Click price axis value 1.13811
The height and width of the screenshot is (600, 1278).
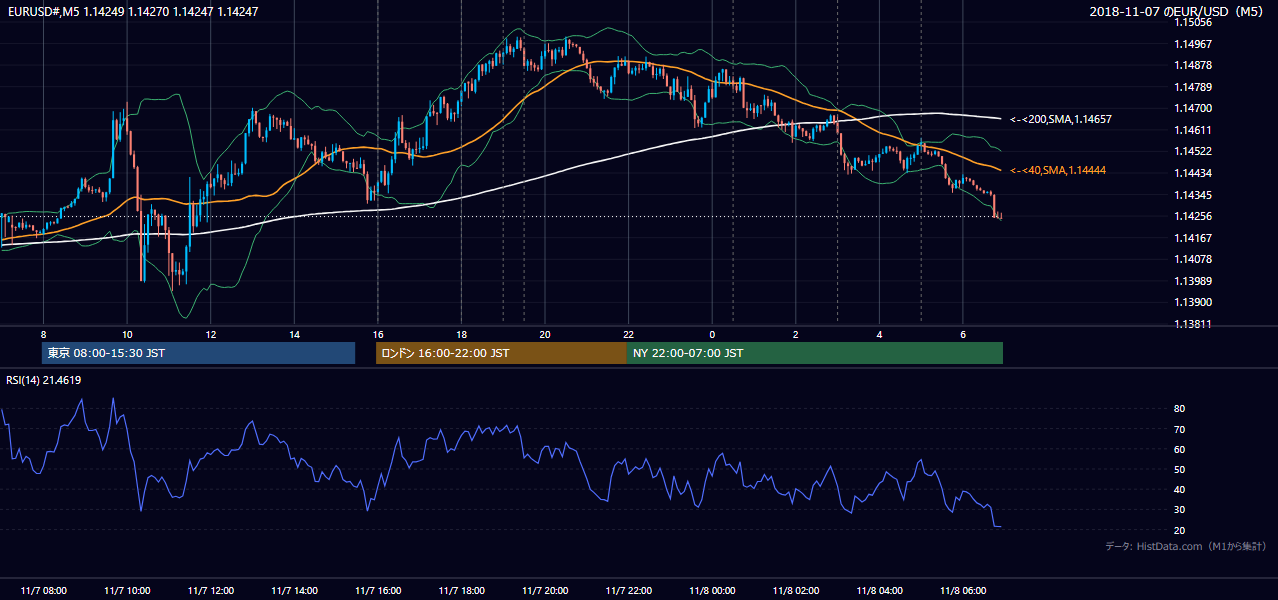(x=1193, y=324)
